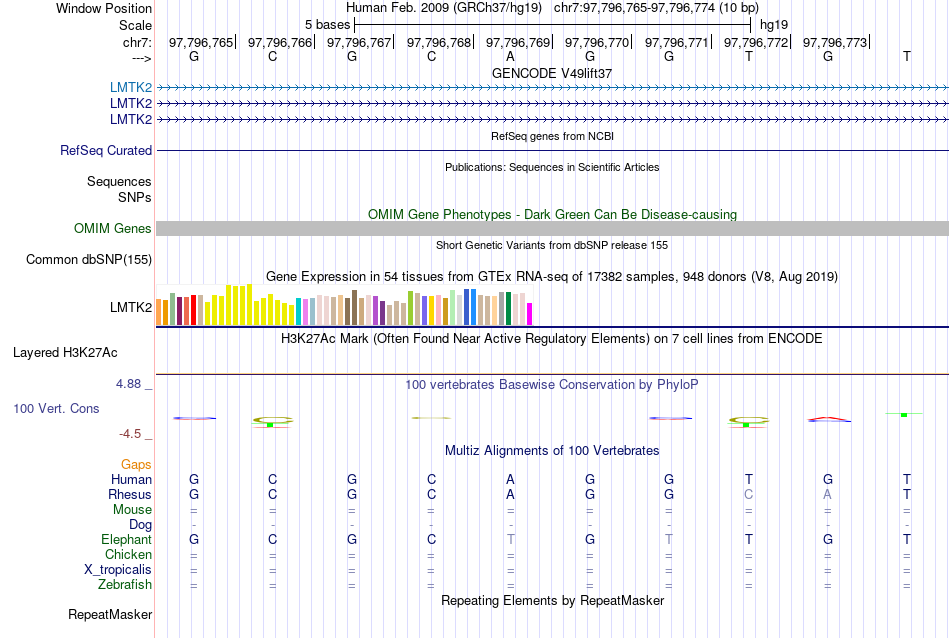Image resolution: width=950 pixels, height=638 pixels.
Task: Click the reference base A in the chr7 ruler row
Action: pyautogui.click(x=510, y=56)
